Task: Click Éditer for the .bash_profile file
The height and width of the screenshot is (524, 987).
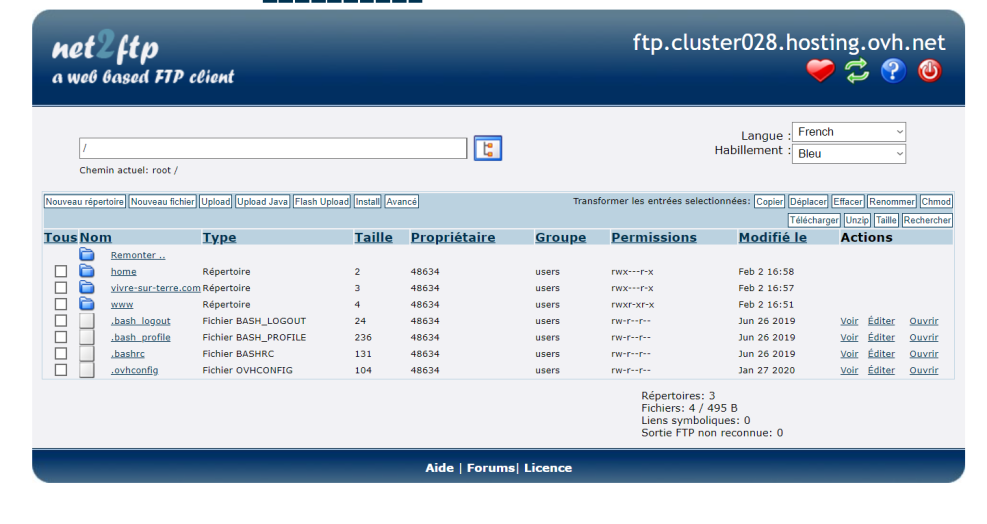Action: [881, 337]
